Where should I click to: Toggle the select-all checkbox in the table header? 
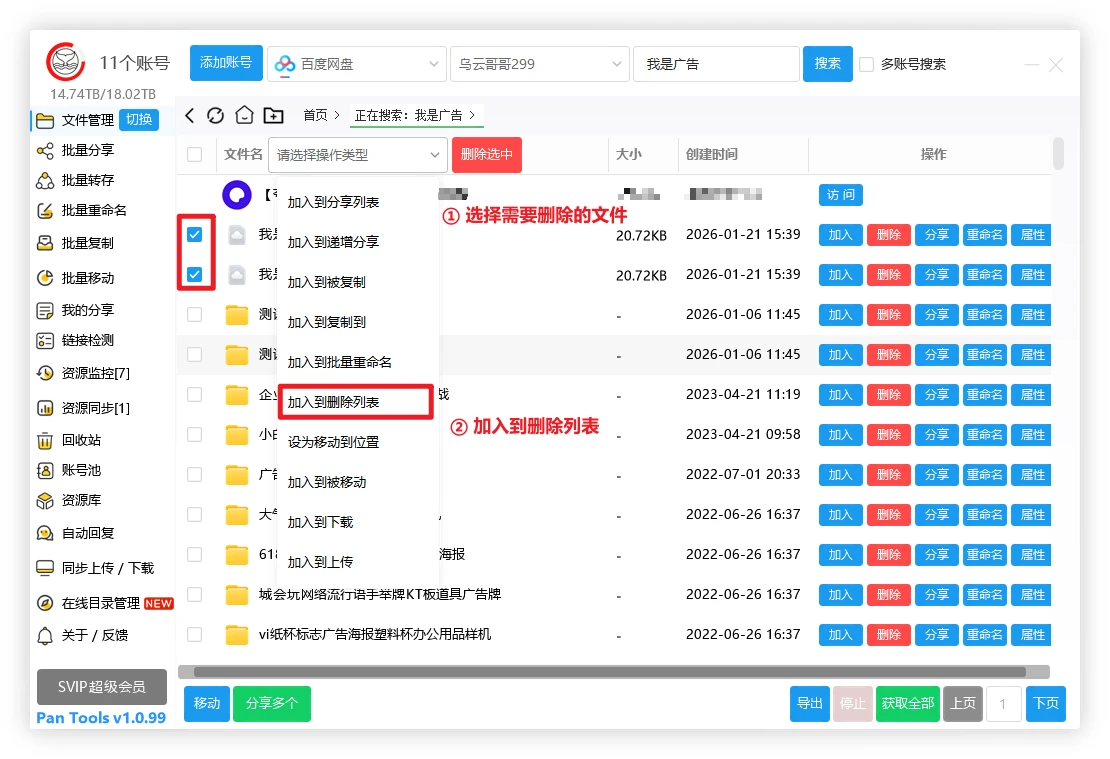pyautogui.click(x=195, y=154)
